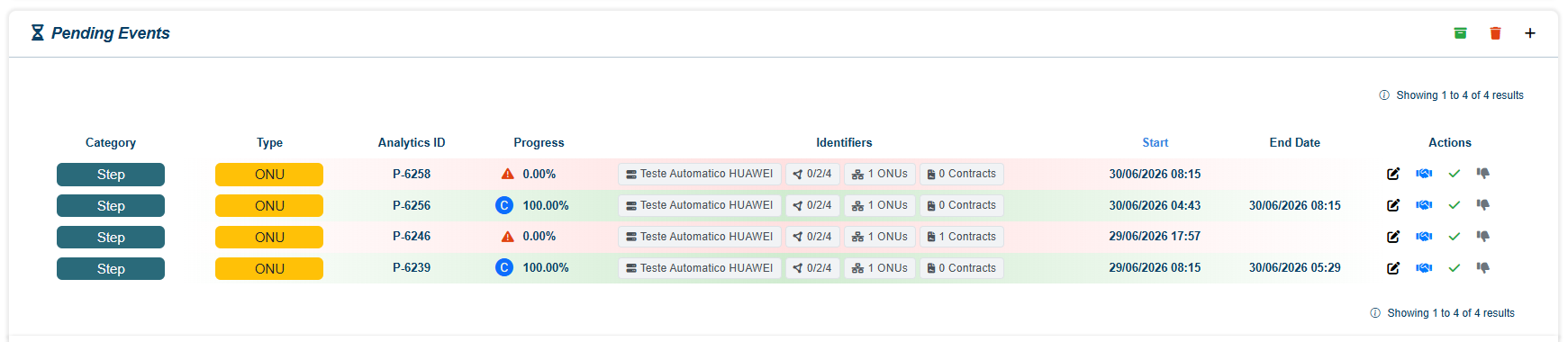
Task: Click the Identifiers column header
Action: pyautogui.click(x=844, y=142)
